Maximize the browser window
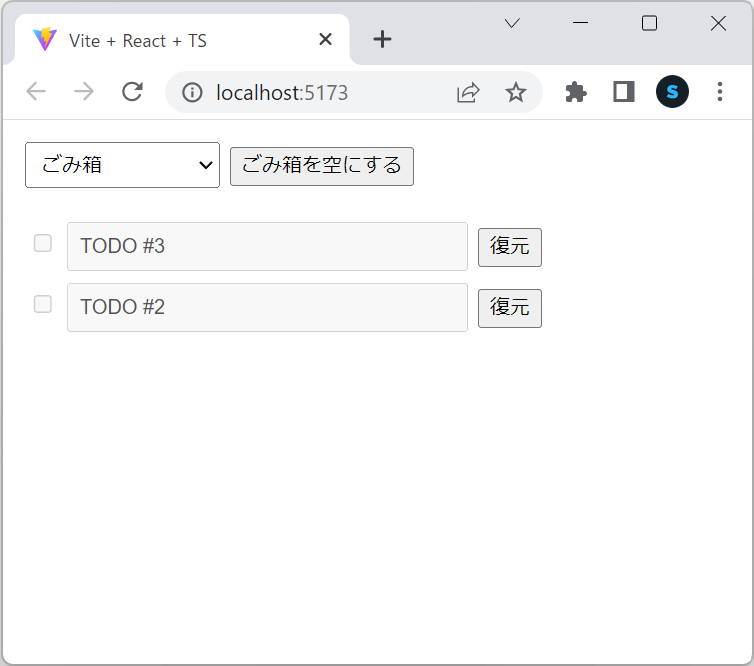Image resolution: width=754 pixels, height=666 pixels. 649,23
